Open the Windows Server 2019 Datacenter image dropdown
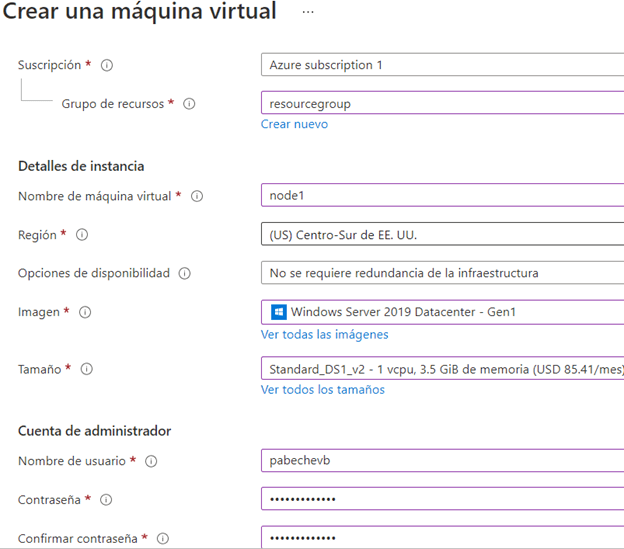The image size is (624, 549). tap(443, 312)
